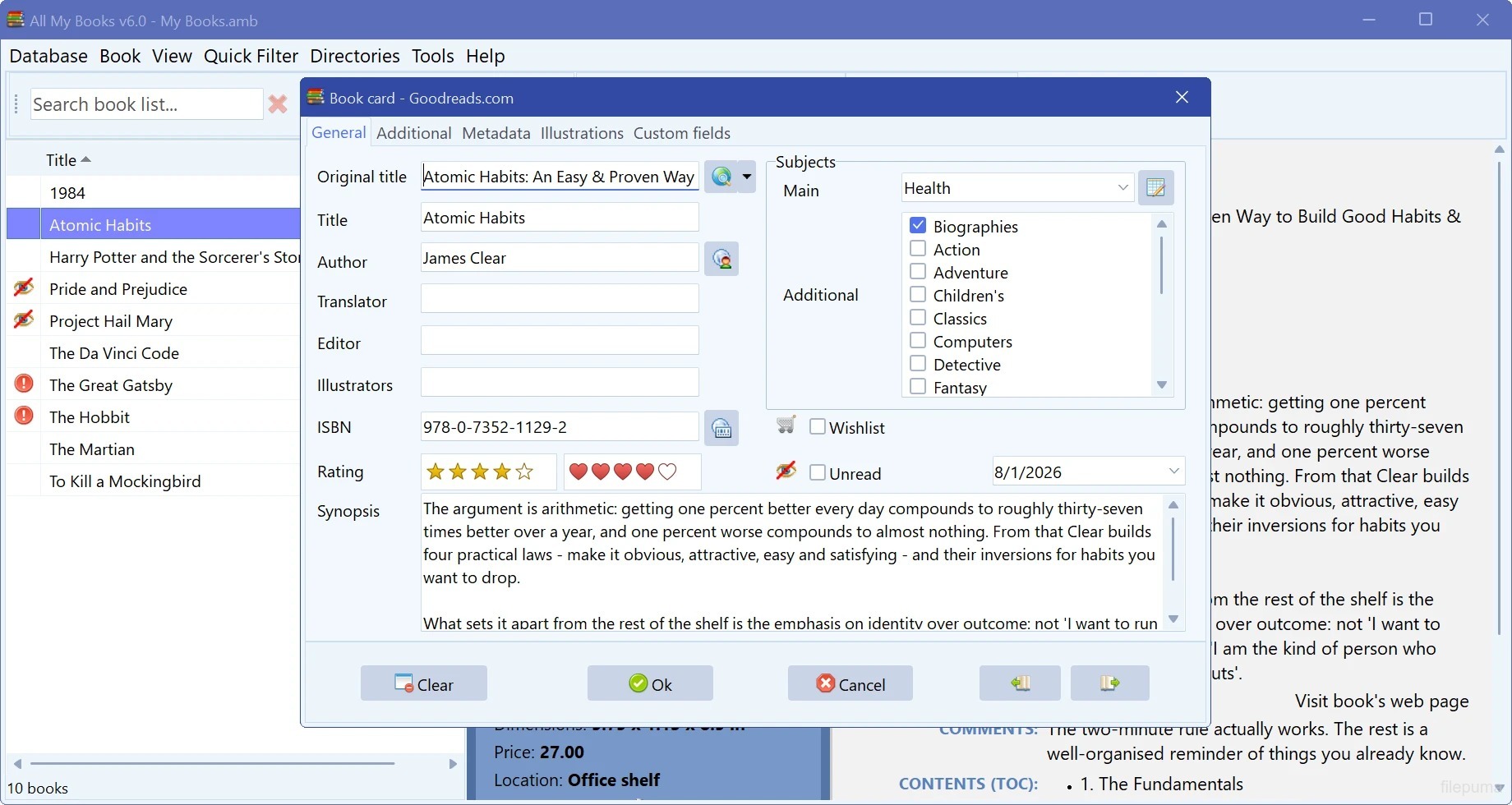Click the ISBN lookup icon beside ISBN field
Image resolution: width=1512 pixels, height=805 pixels.
click(721, 428)
